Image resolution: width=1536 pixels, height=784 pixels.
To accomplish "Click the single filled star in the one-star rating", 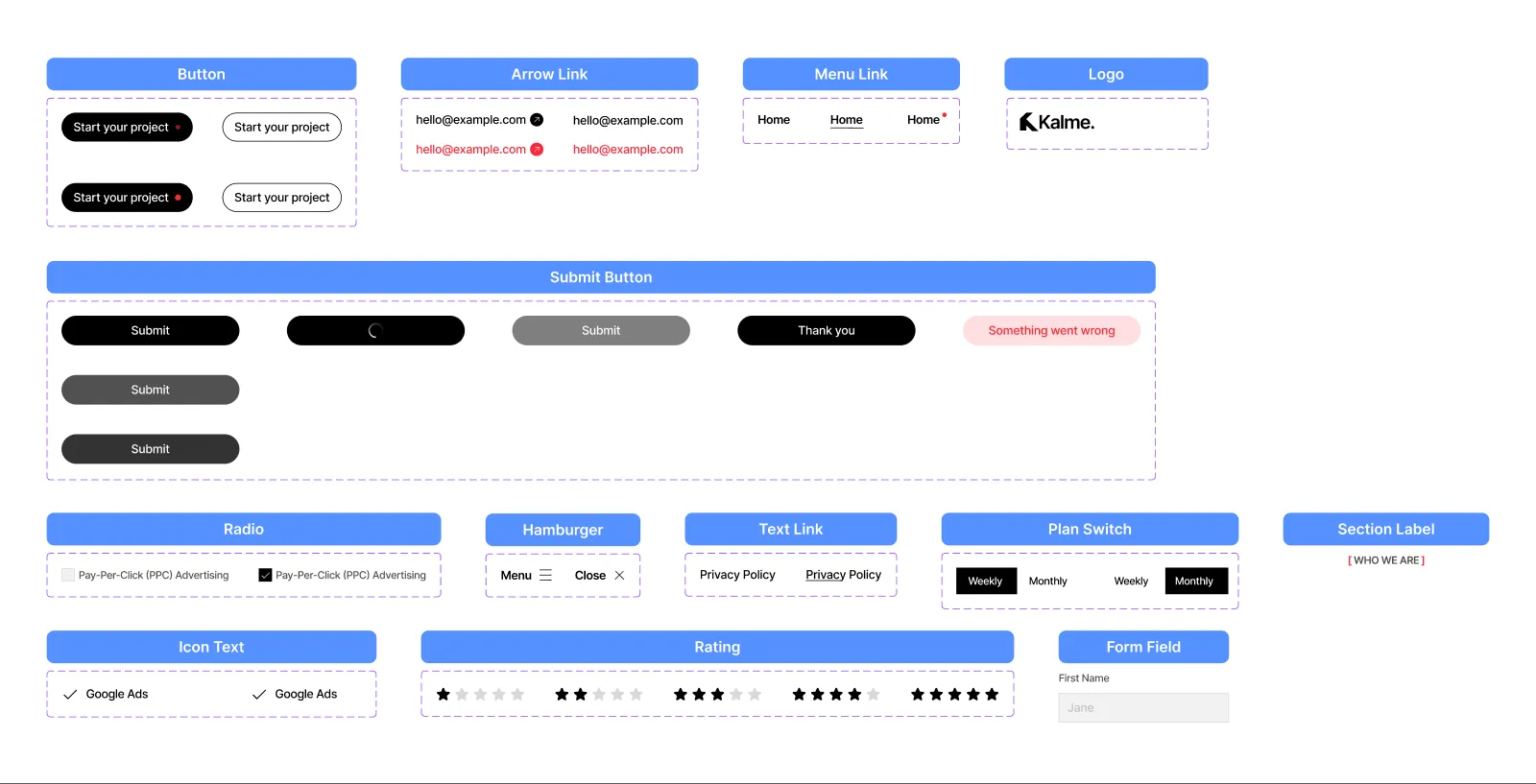I will pyautogui.click(x=443, y=694).
